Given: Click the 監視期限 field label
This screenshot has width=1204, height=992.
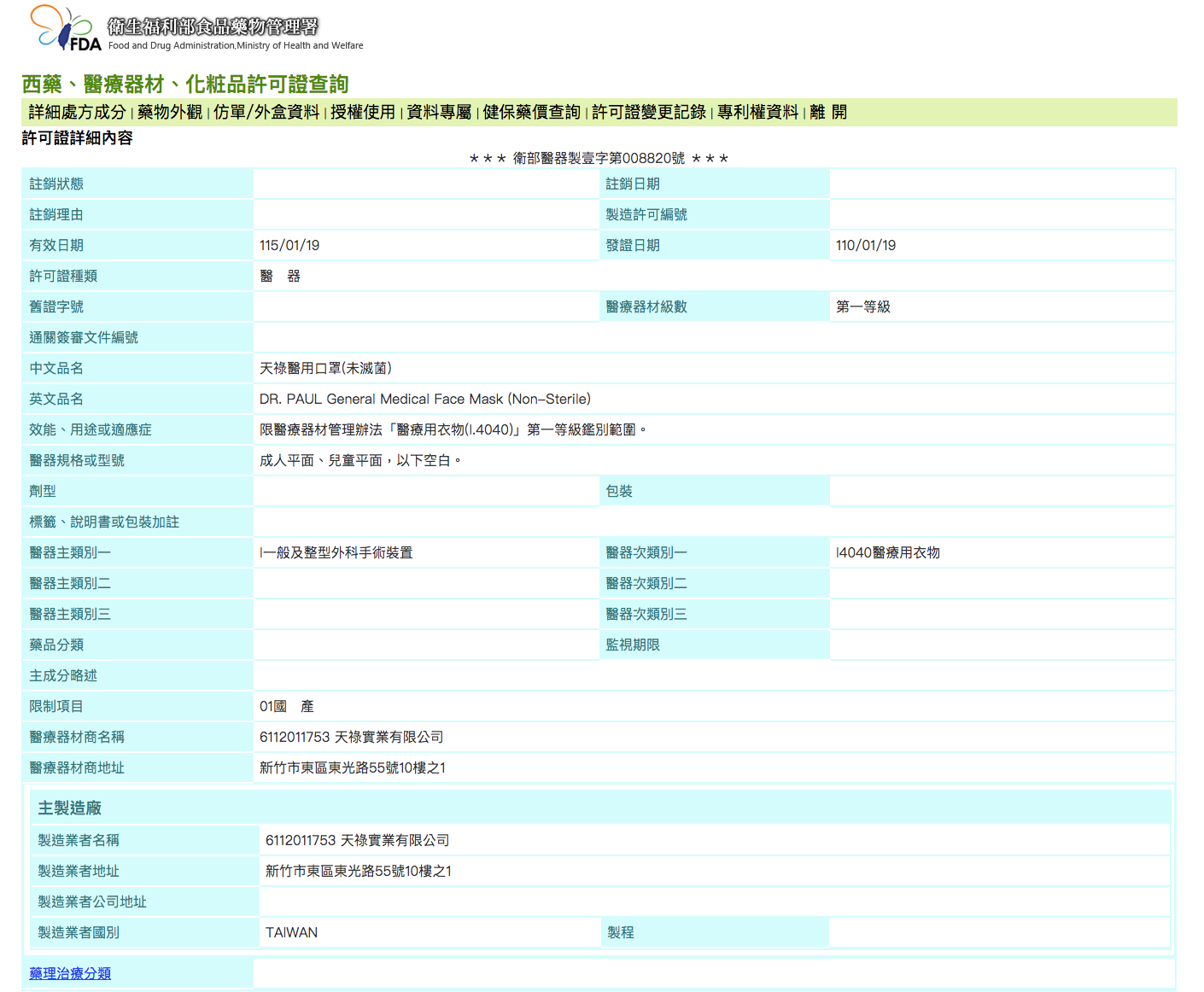Looking at the screenshot, I should (633, 645).
